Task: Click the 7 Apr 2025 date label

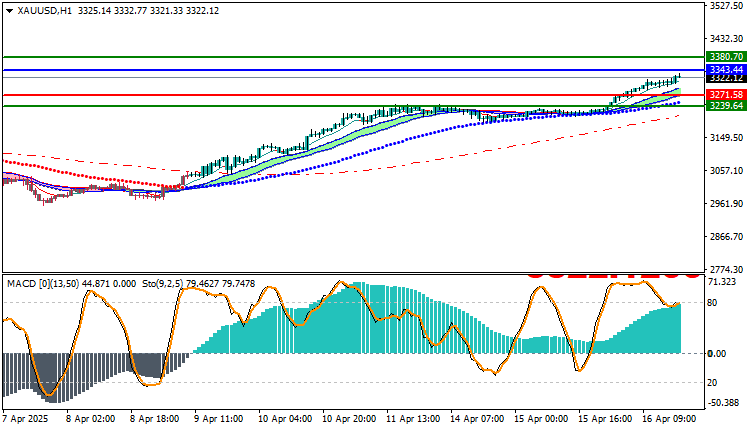Action: point(26,419)
